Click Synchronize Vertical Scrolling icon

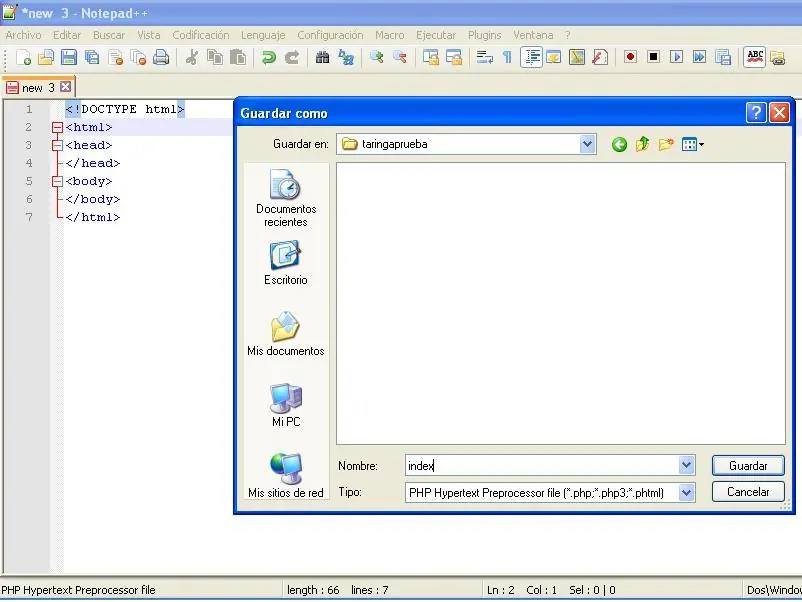[431, 57]
